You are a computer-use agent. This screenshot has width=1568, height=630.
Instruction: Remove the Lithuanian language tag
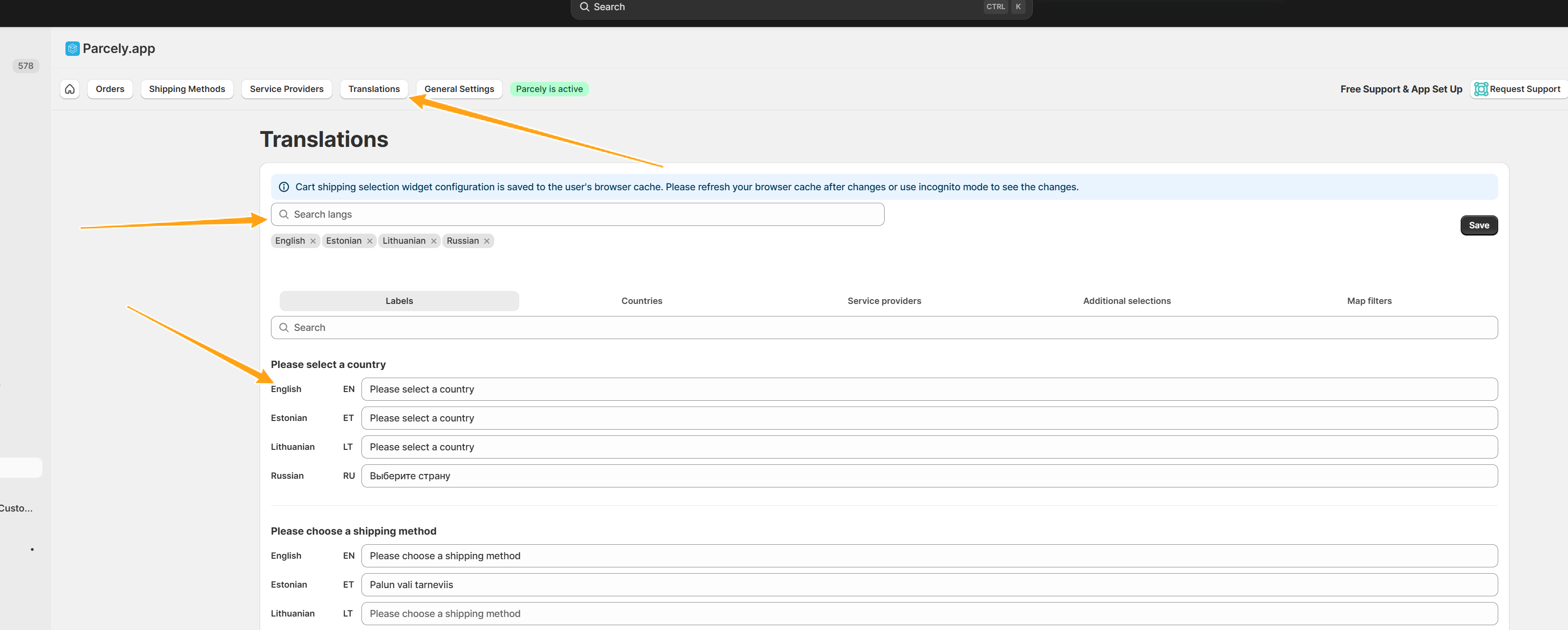tap(434, 241)
